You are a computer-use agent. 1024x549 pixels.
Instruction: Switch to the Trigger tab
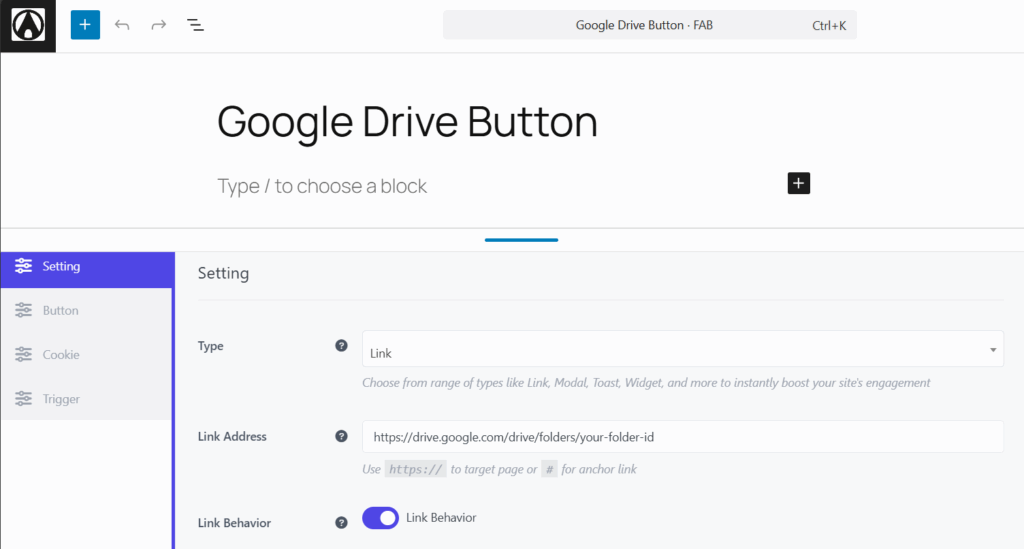86,399
